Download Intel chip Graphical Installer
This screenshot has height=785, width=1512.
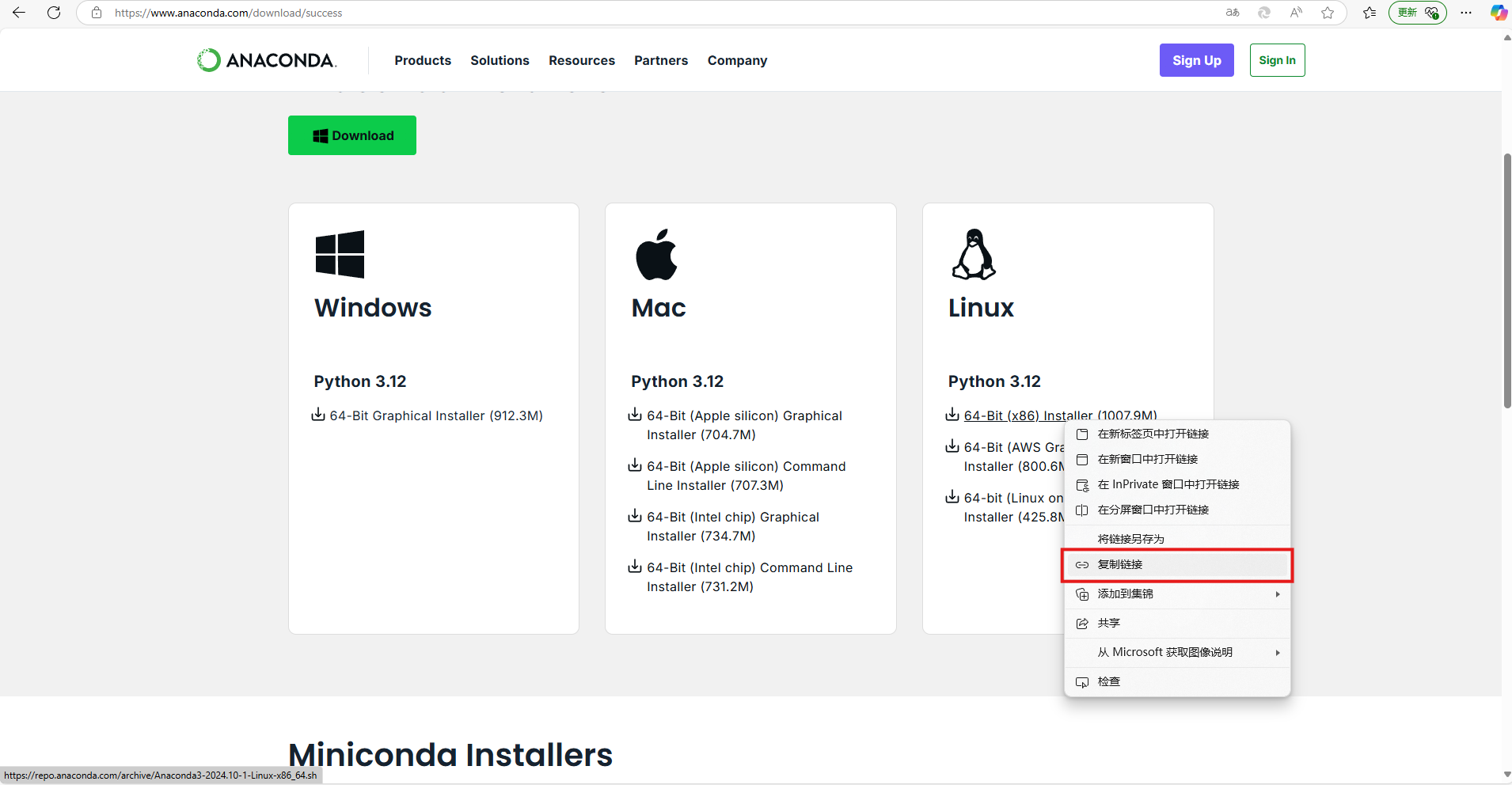pyautogui.click(x=733, y=526)
